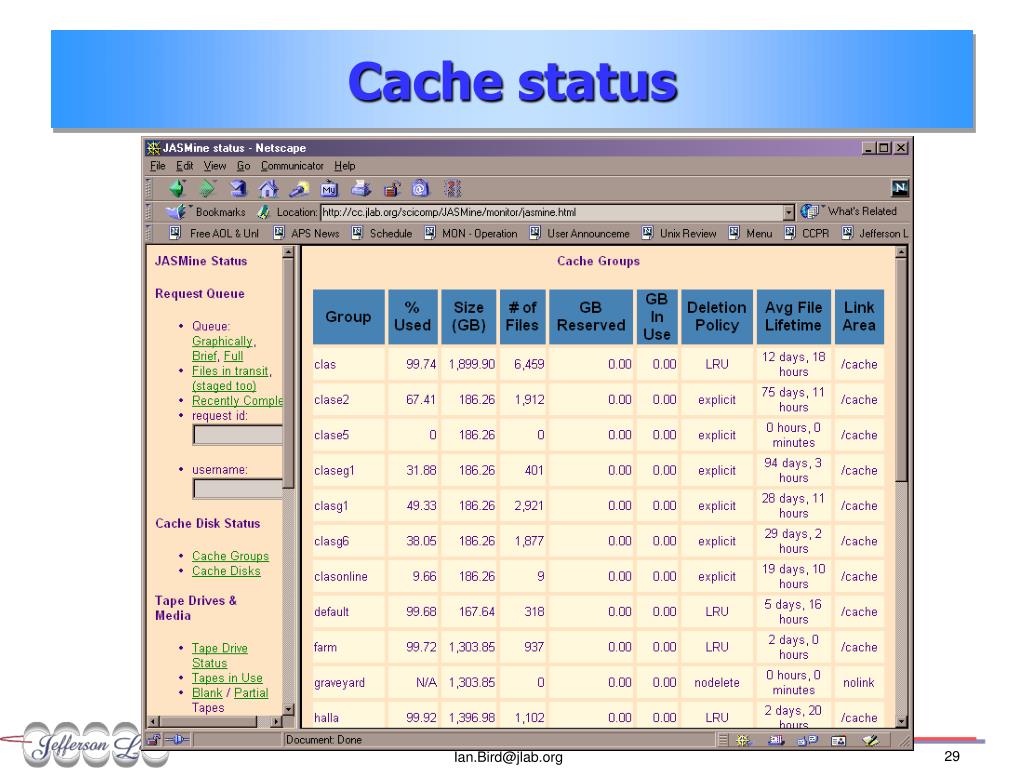Click the sidebar vertical scrollbar down arrow
1024x768 pixels.
[x=288, y=709]
